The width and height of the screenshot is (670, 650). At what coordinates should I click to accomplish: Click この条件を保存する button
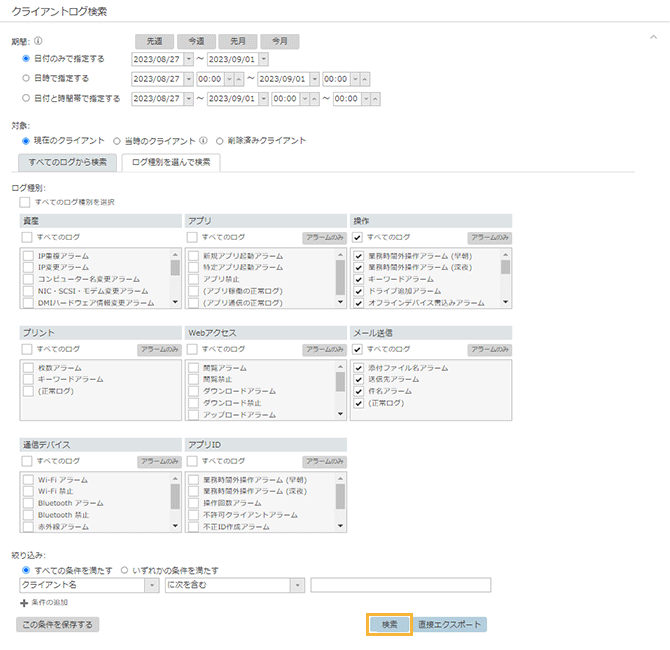click(57, 625)
